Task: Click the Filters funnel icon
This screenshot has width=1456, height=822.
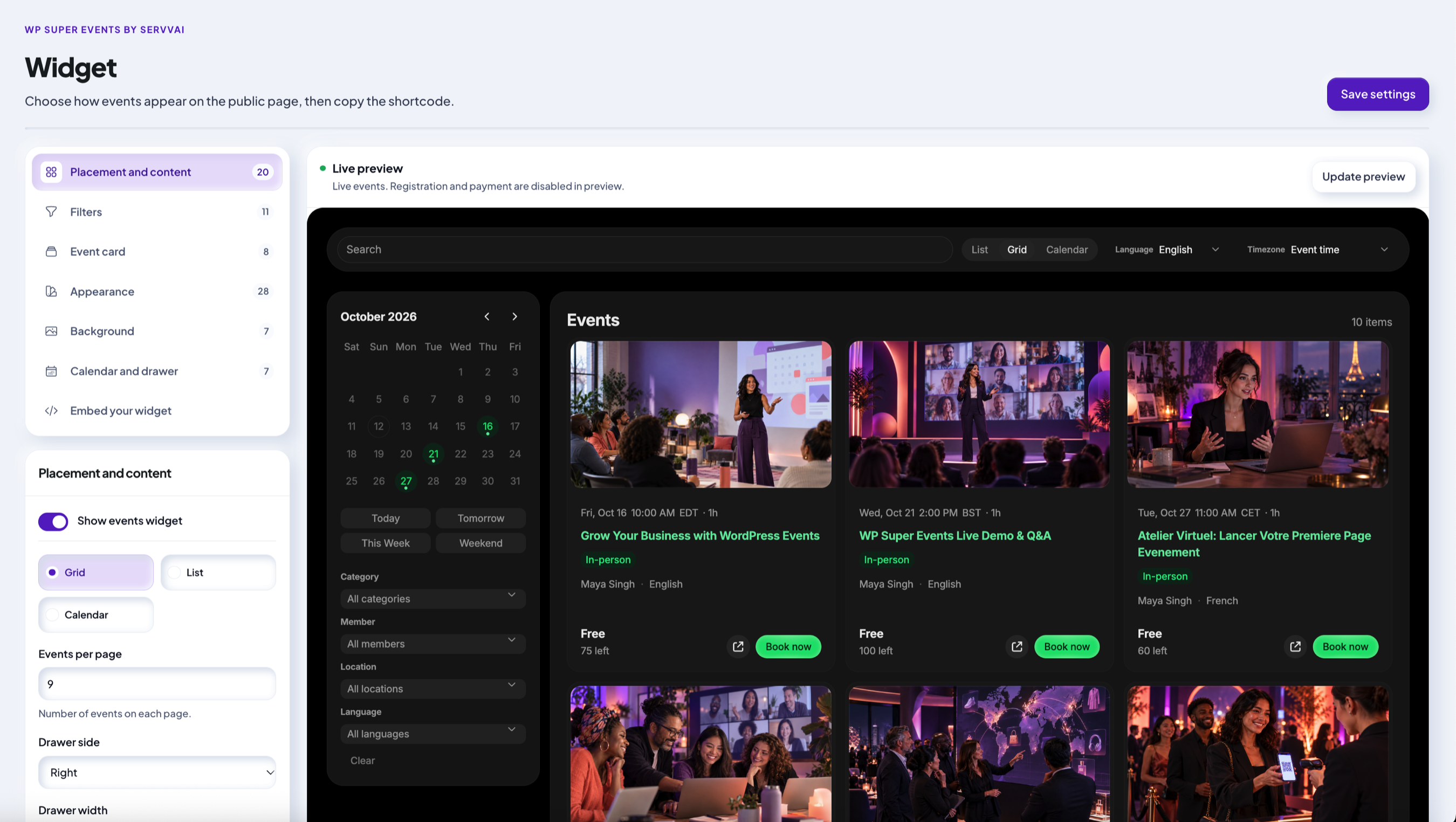Action: coord(51,212)
